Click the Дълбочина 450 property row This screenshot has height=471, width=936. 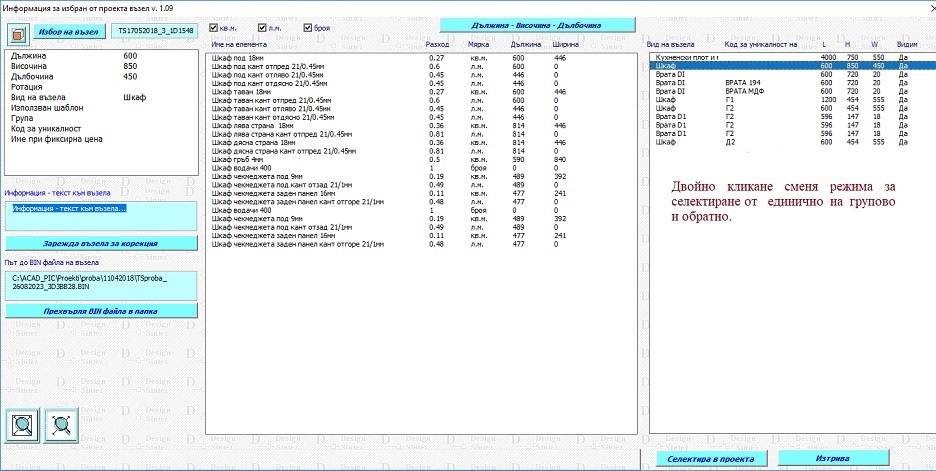click(101, 76)
